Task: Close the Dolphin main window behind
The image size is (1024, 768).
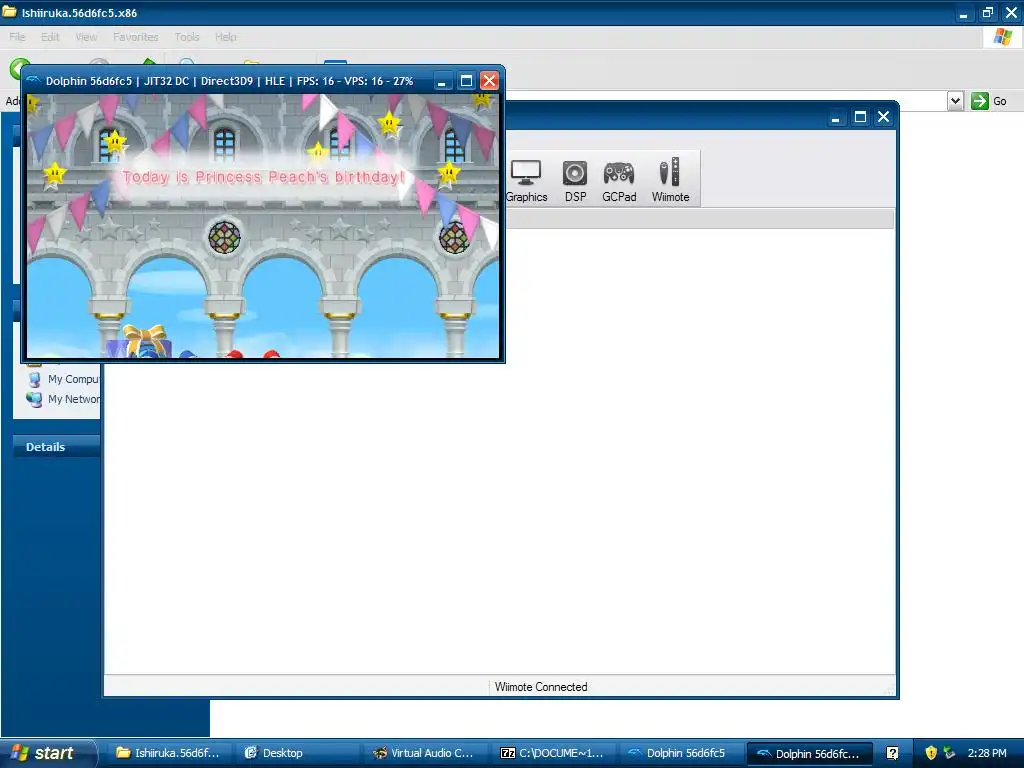Action: [884, 117]
